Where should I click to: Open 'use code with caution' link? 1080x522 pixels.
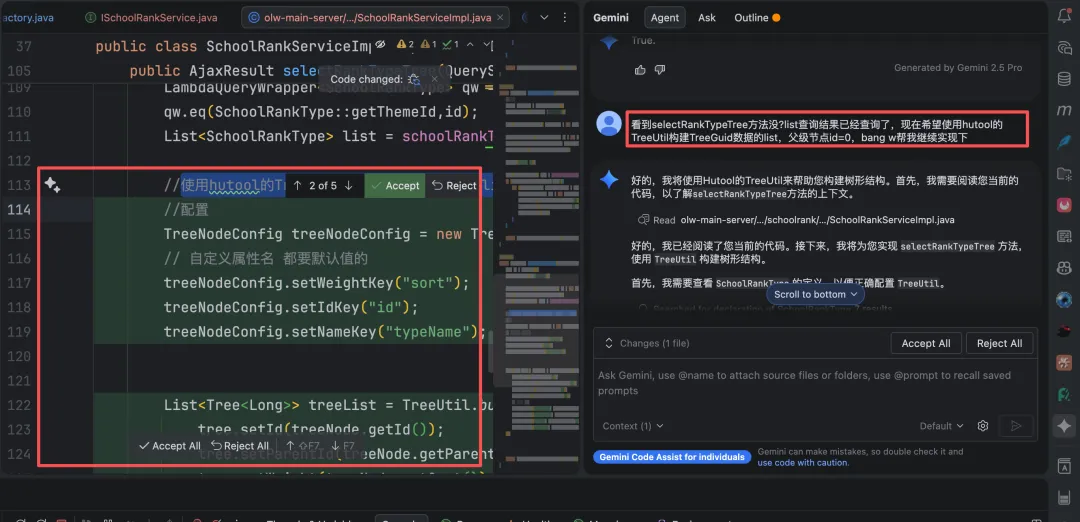pos(803,463)
